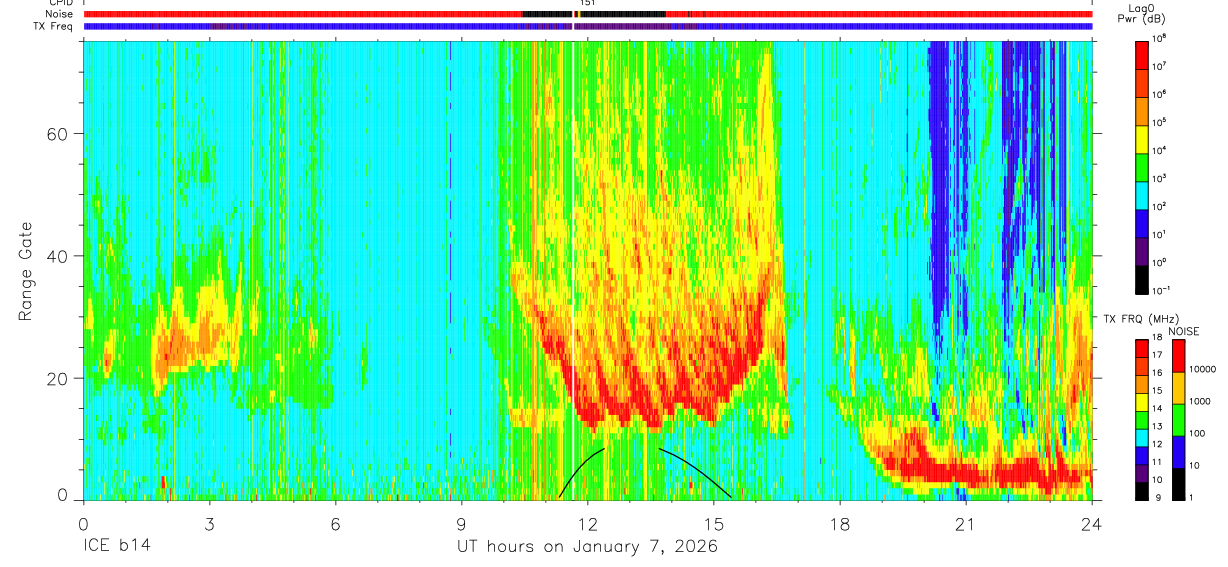This screenshot has height=567, width=1228.
Task: Click the '9' label on the TX FRQ colorbar
Action: click(1160, 498)
